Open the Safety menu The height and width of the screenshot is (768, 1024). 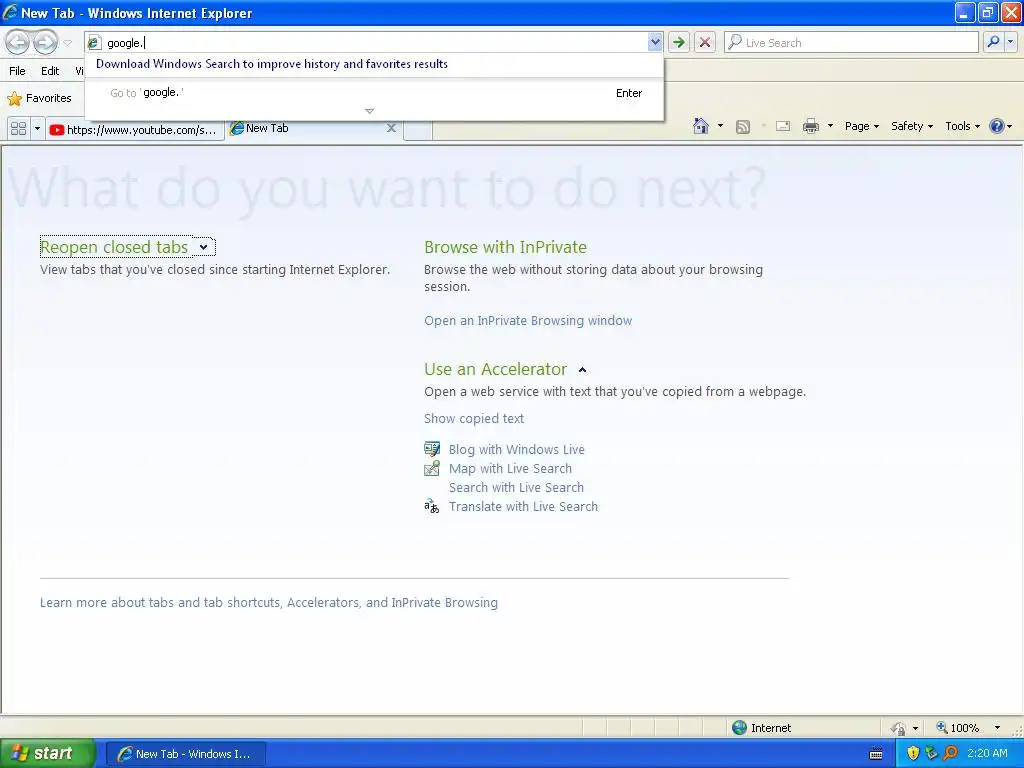coord(912,126)
